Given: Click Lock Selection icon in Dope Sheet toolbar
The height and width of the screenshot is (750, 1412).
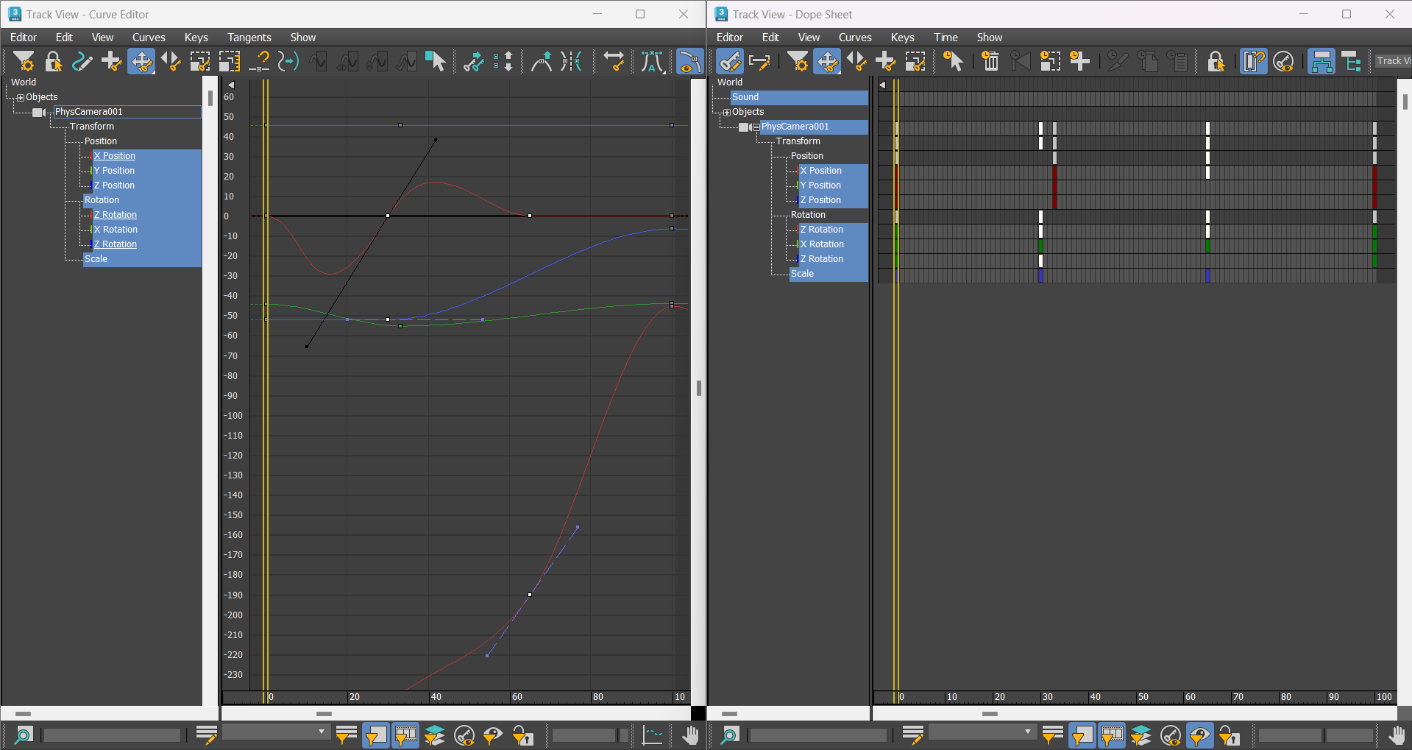Looking at the screenshot, I should point(1216,61).
